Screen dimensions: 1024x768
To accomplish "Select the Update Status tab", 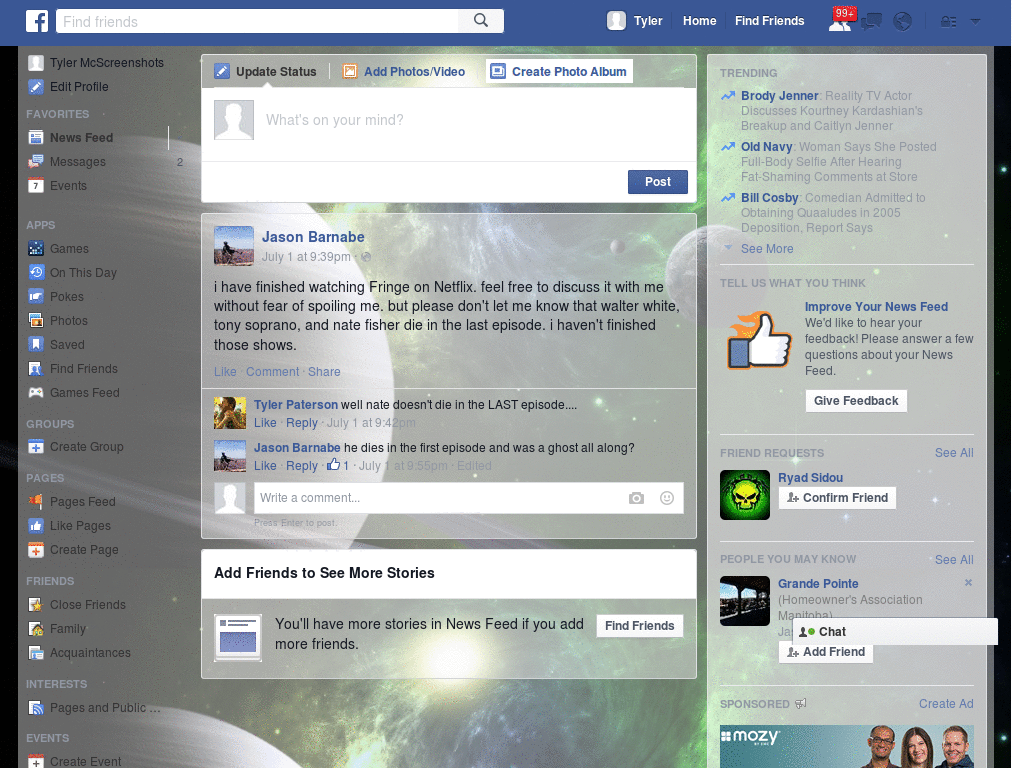I will pyautogui.click(x=266, y=71).
